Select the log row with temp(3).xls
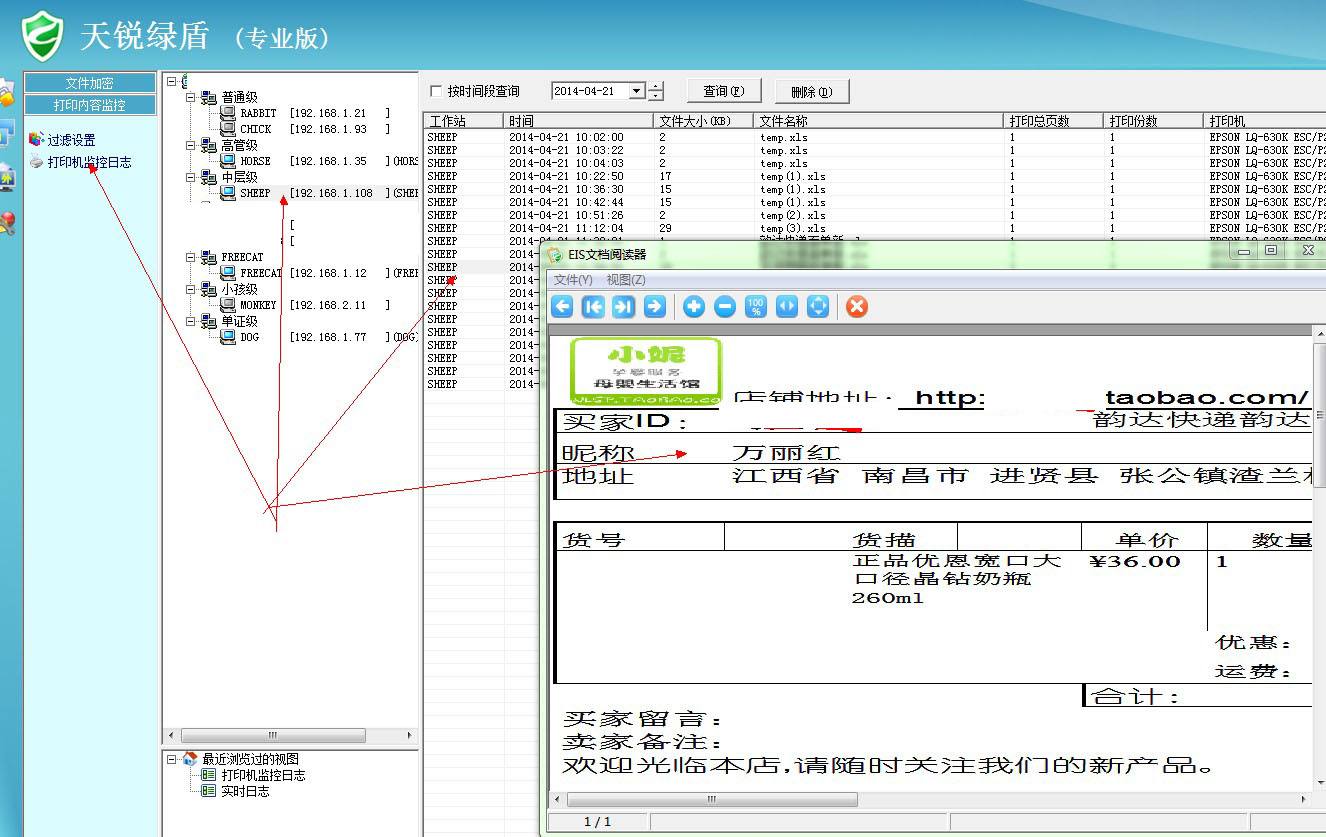Screen dimensions: 1326x837 coord(874,228)
